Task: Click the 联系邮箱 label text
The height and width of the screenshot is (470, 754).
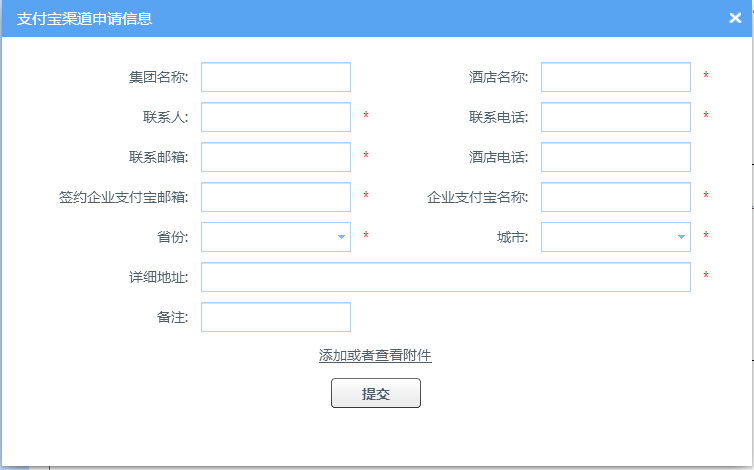Action: coord(159,157)
